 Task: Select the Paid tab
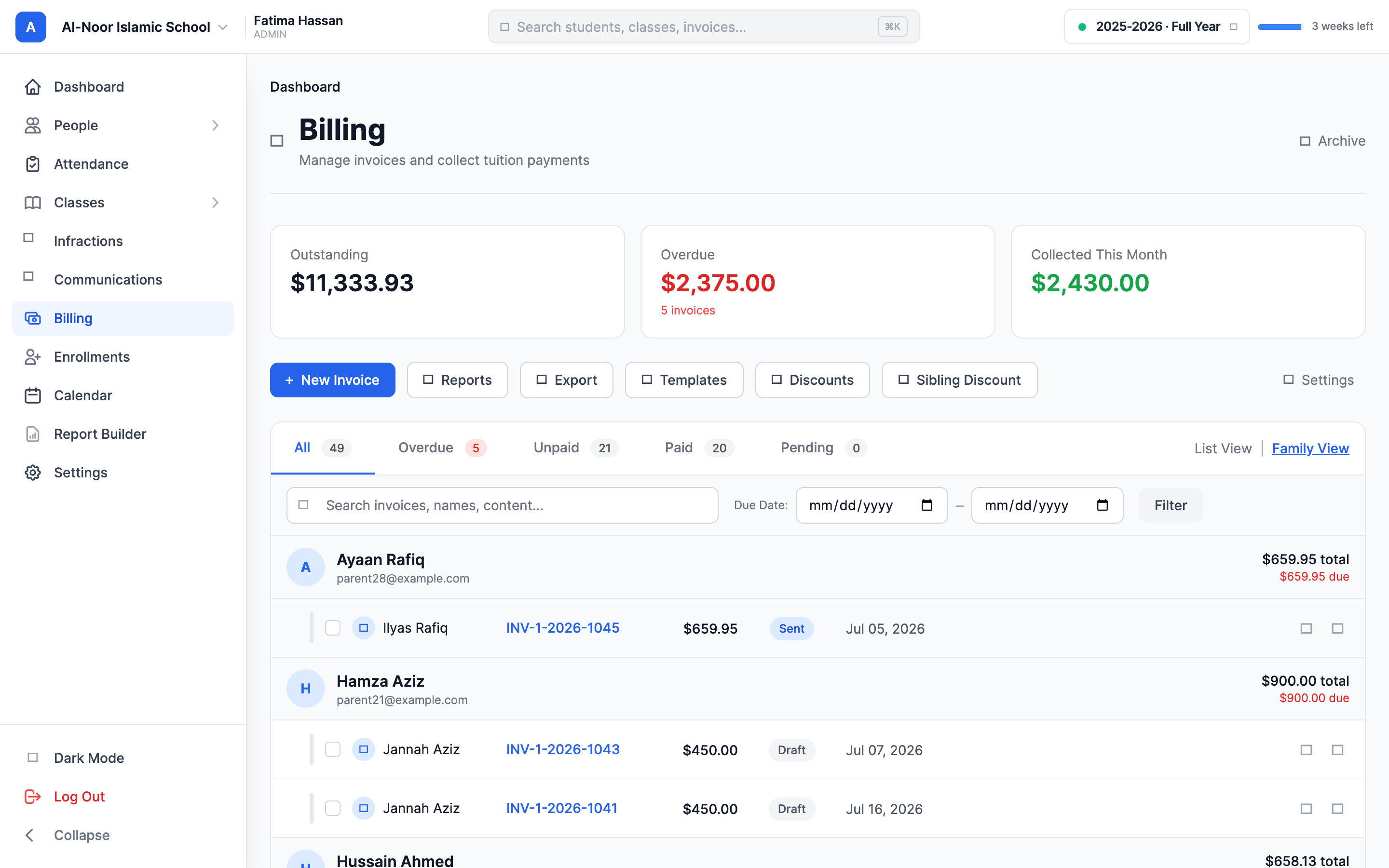699,448
